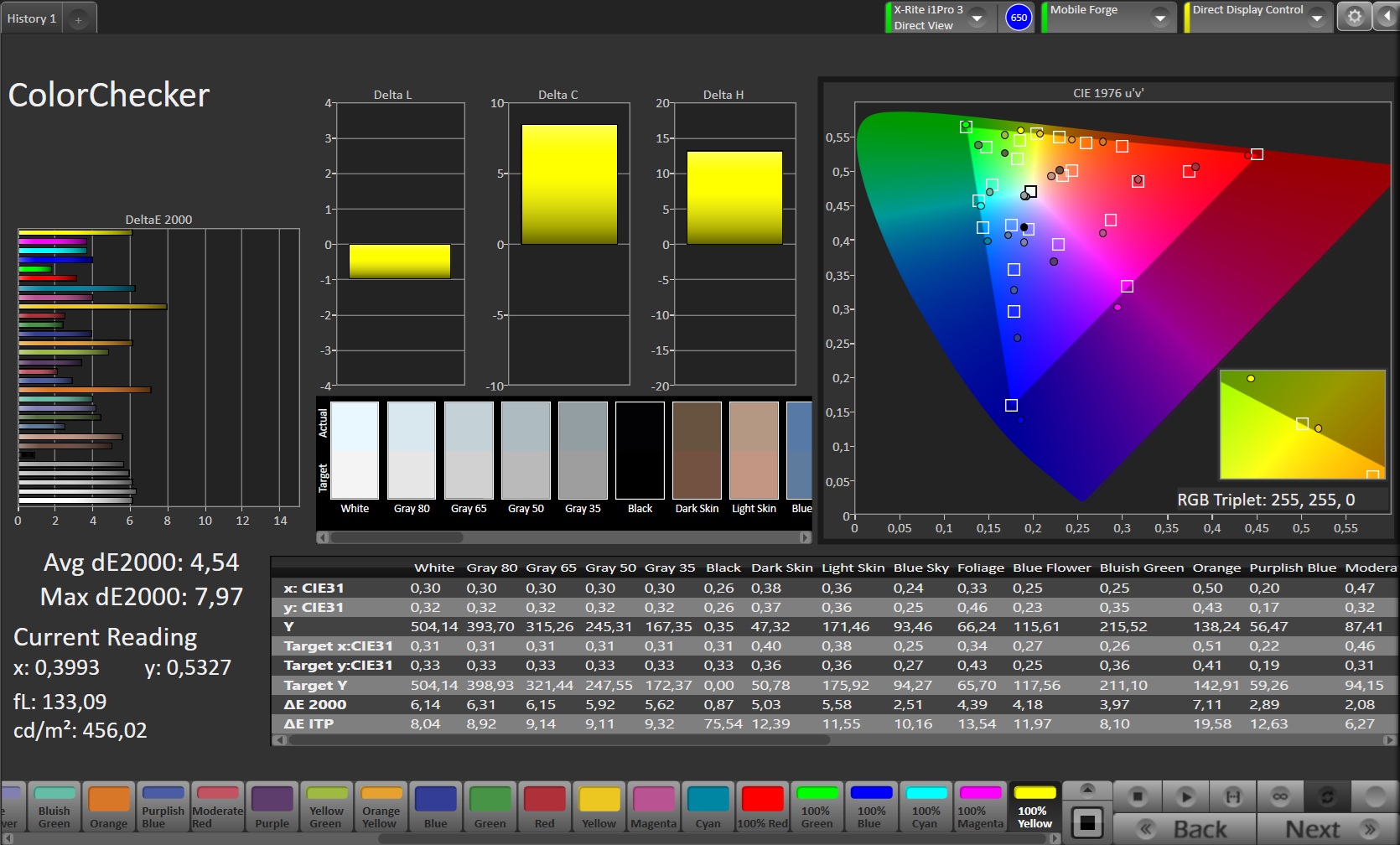Open the settings gear icon
The image size is (1400, 845).
1354,17
